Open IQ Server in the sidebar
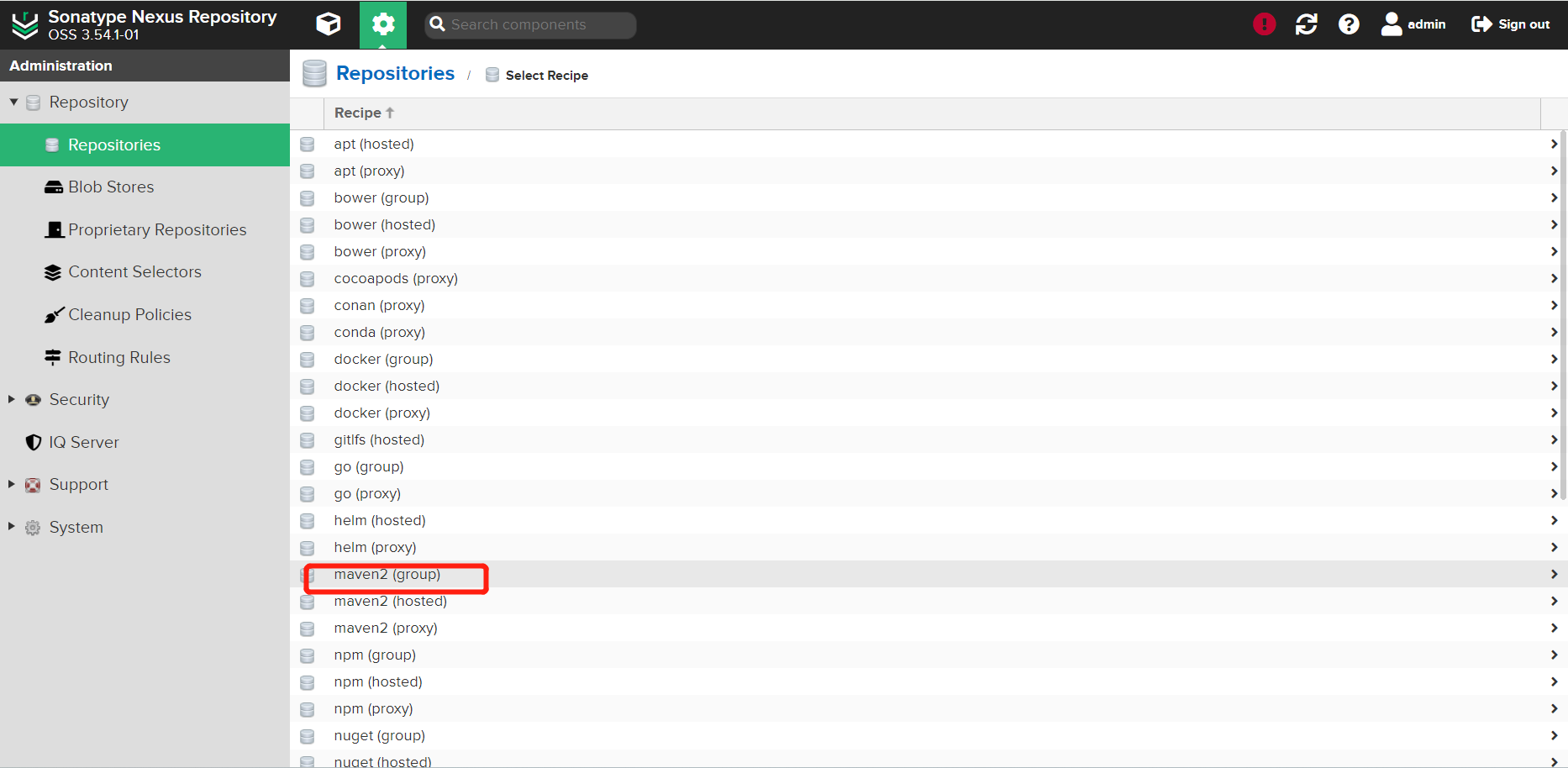 point(145,442)
